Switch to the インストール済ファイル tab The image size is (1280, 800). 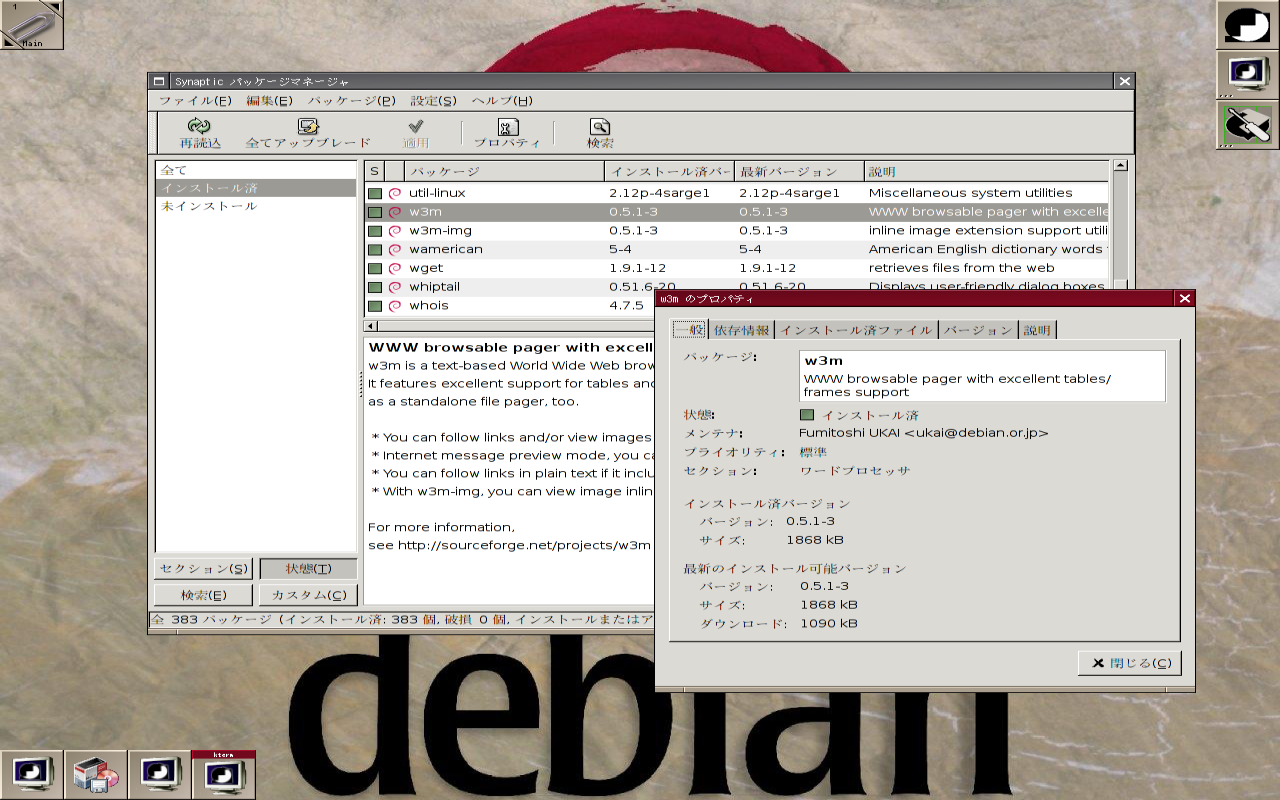coord(856,330)
